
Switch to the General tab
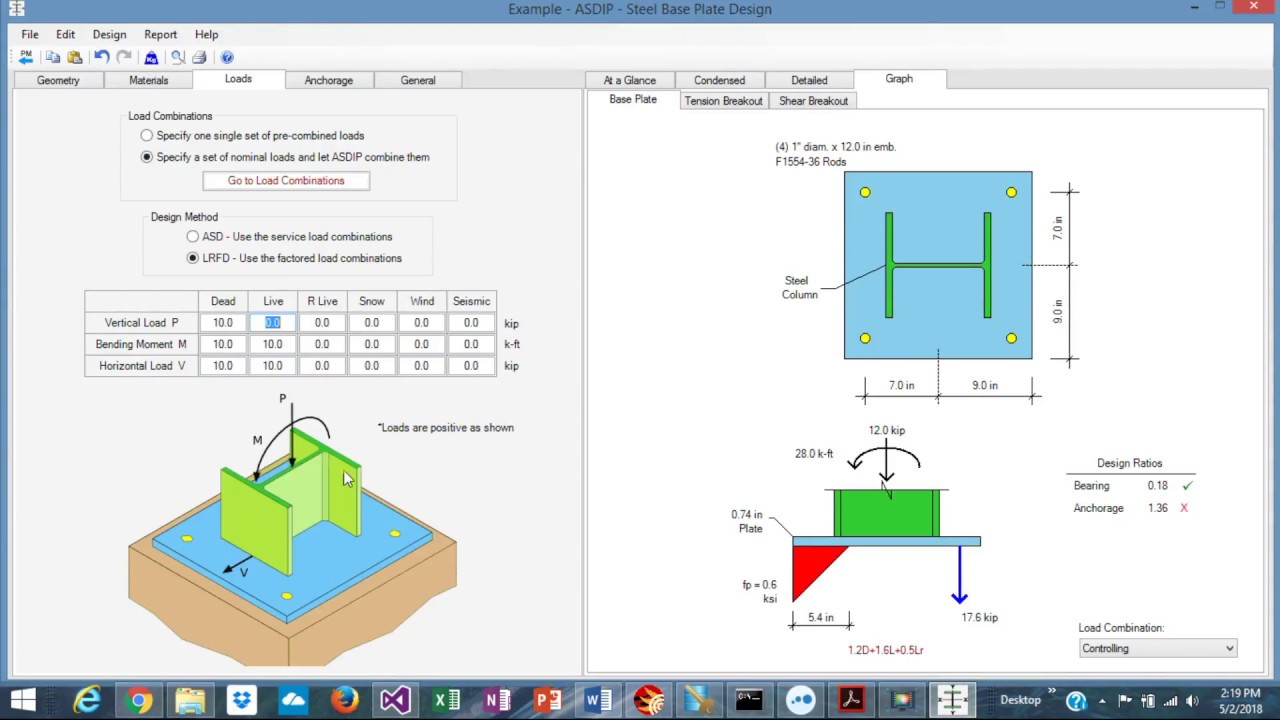coord(418,80)
